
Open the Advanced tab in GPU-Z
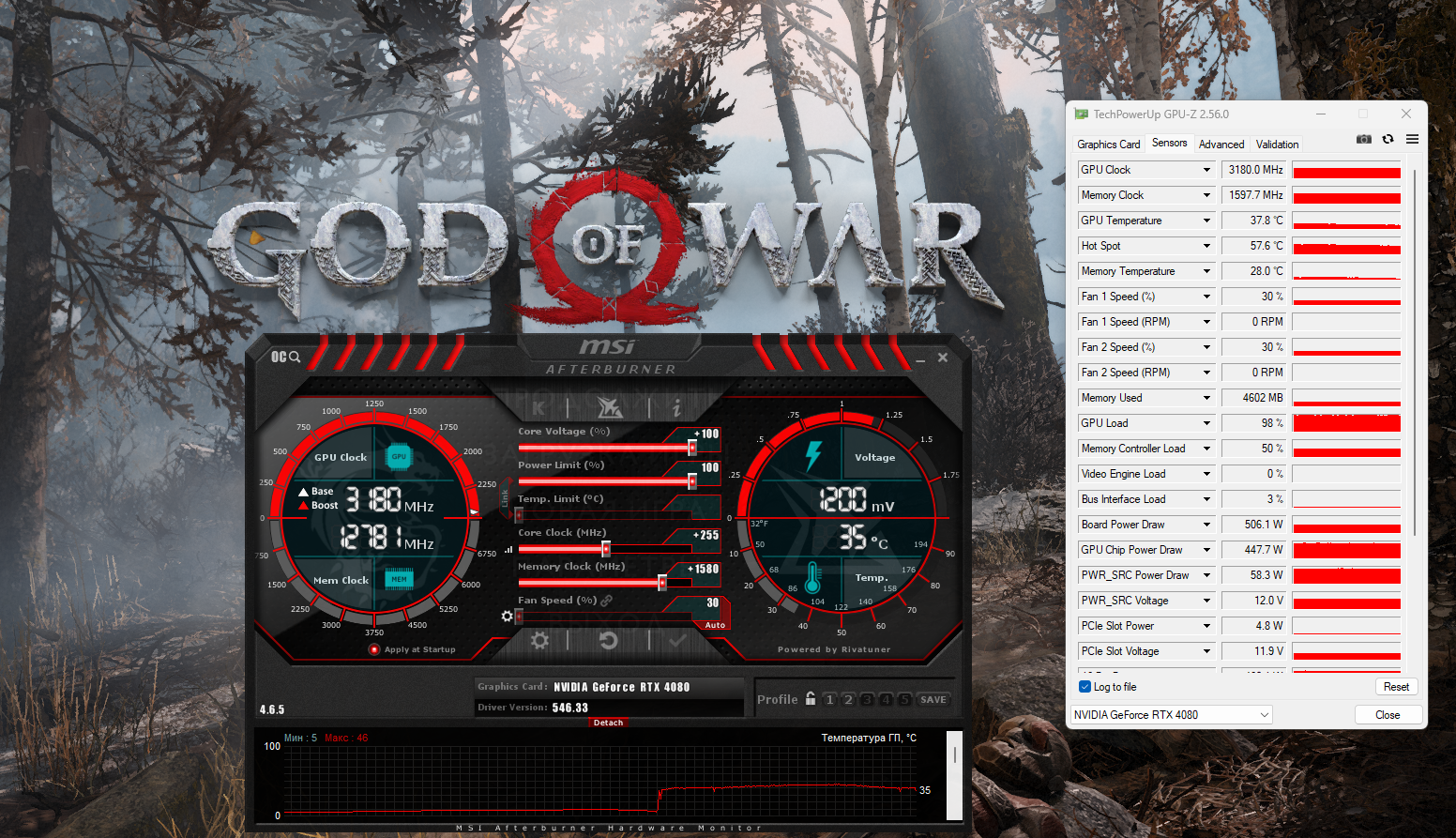[x=1221, y=145]
